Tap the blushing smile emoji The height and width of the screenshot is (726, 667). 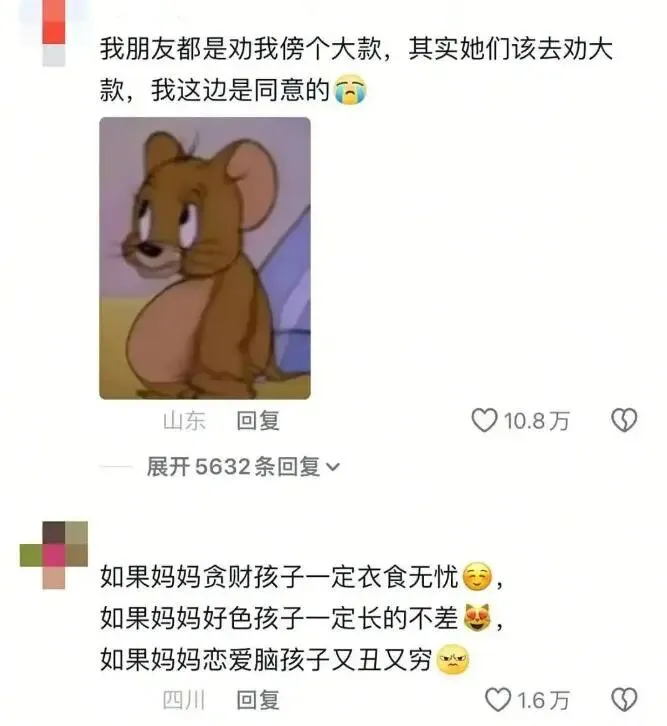pos(478,577)
